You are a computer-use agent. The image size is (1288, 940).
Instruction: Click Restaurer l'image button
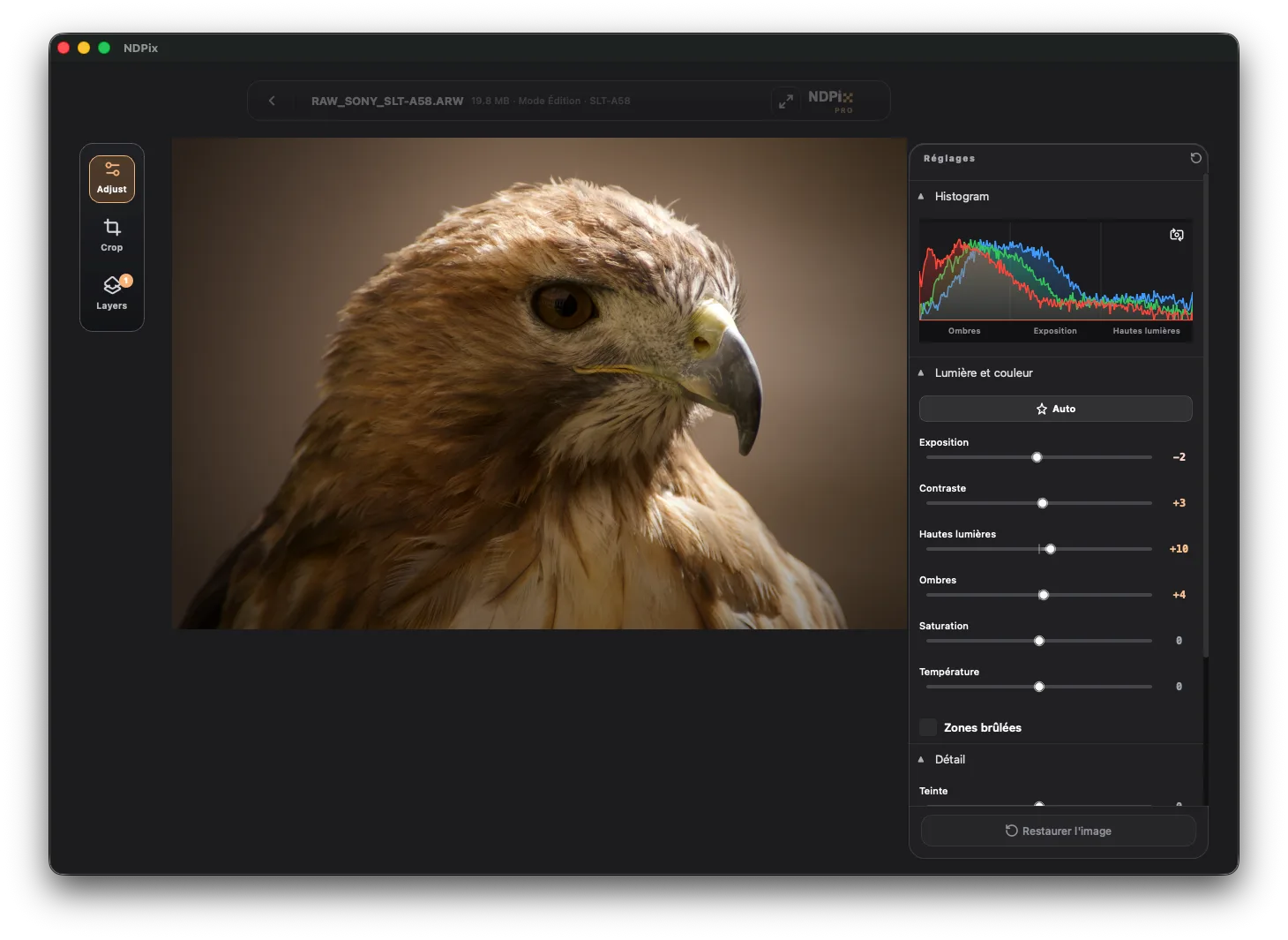pyautogui.click(x=1059, y=831)
